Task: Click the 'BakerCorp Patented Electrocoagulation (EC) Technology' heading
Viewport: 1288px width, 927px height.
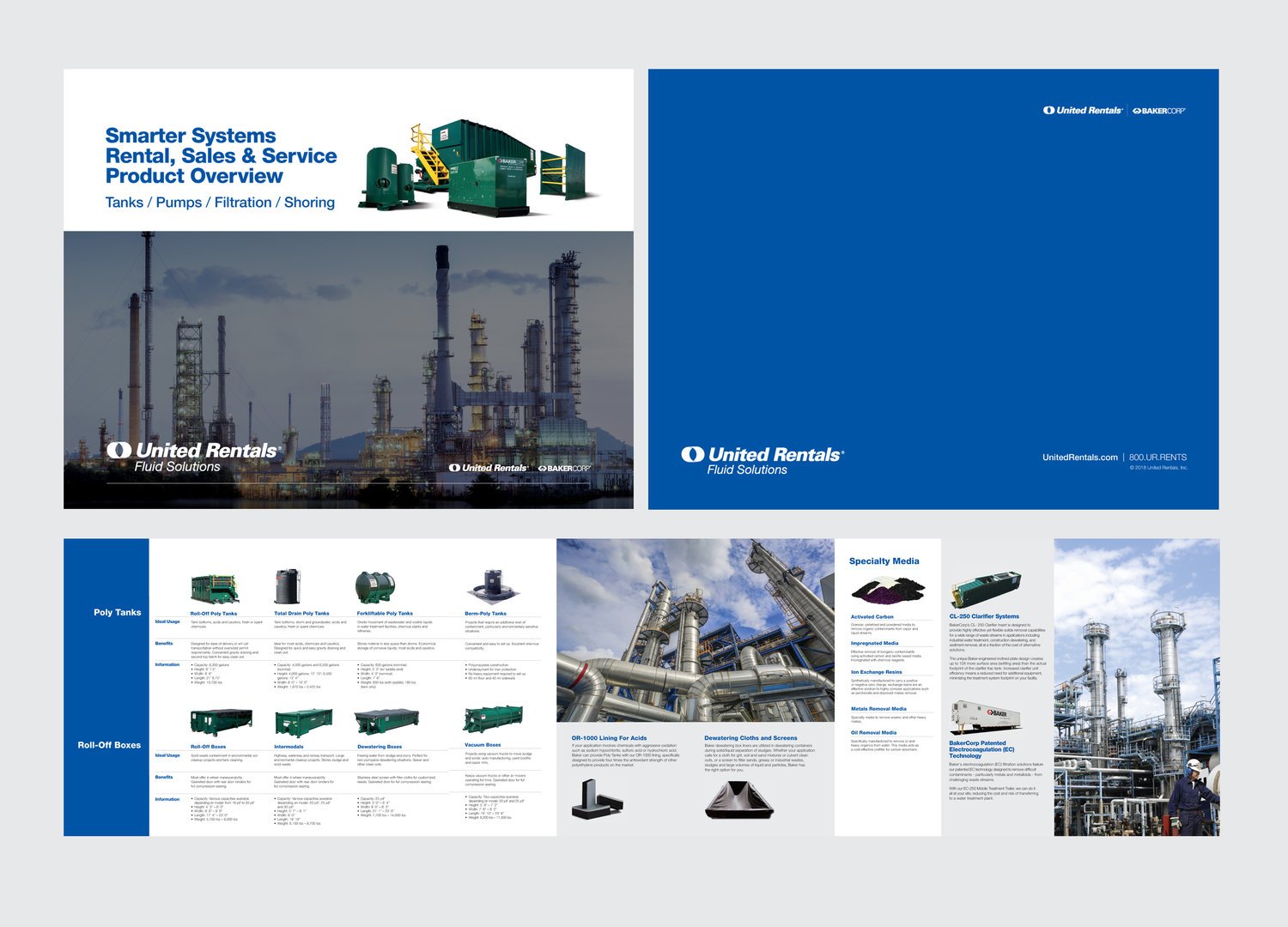Action: pyautogui.click(x=981, y=749)
